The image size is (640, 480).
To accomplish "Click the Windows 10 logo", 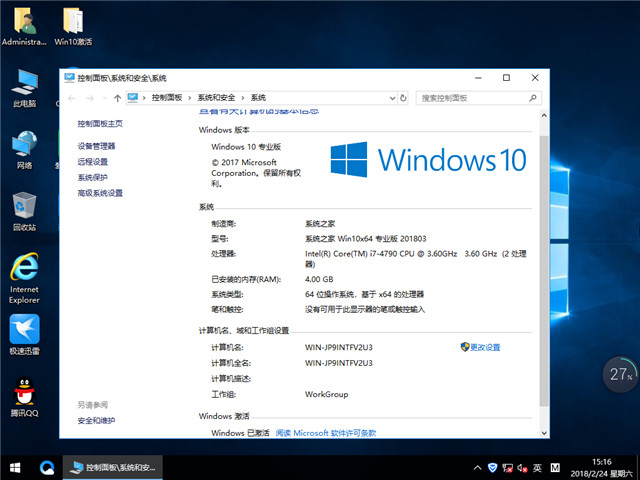I will (429, 160).
